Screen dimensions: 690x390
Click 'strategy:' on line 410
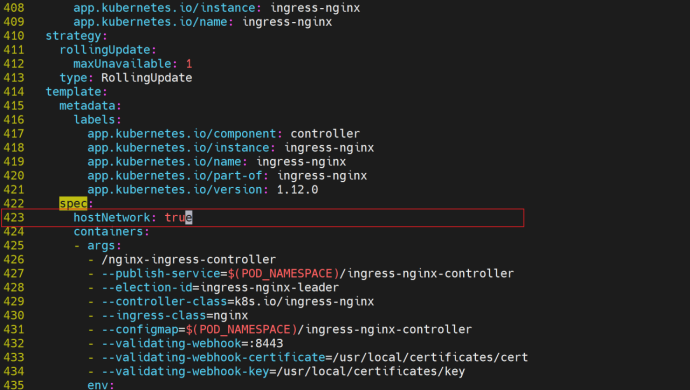coord(77,36)
